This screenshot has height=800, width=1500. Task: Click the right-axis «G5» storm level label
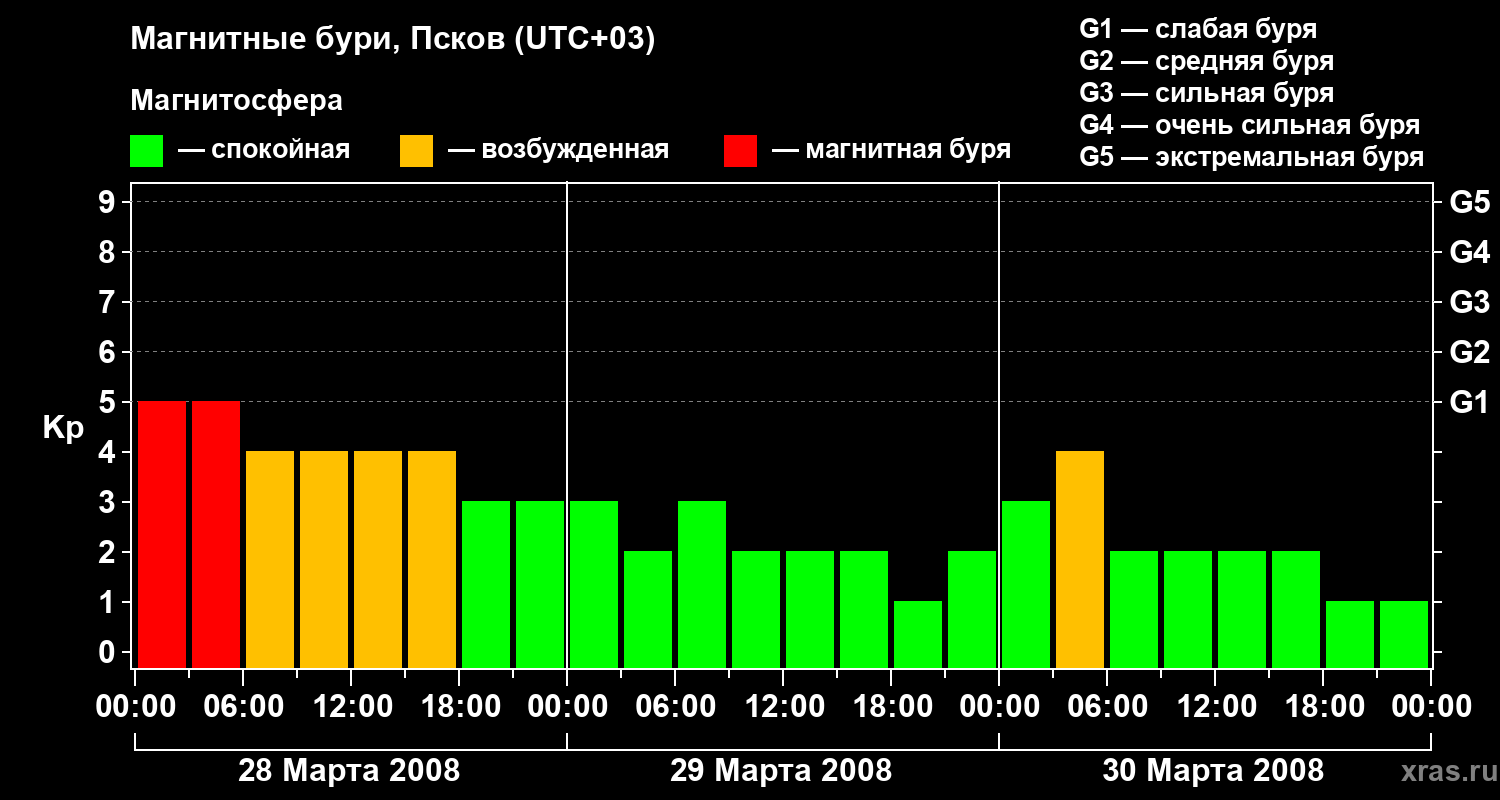pyautogui.click(x=1470, y=202)
